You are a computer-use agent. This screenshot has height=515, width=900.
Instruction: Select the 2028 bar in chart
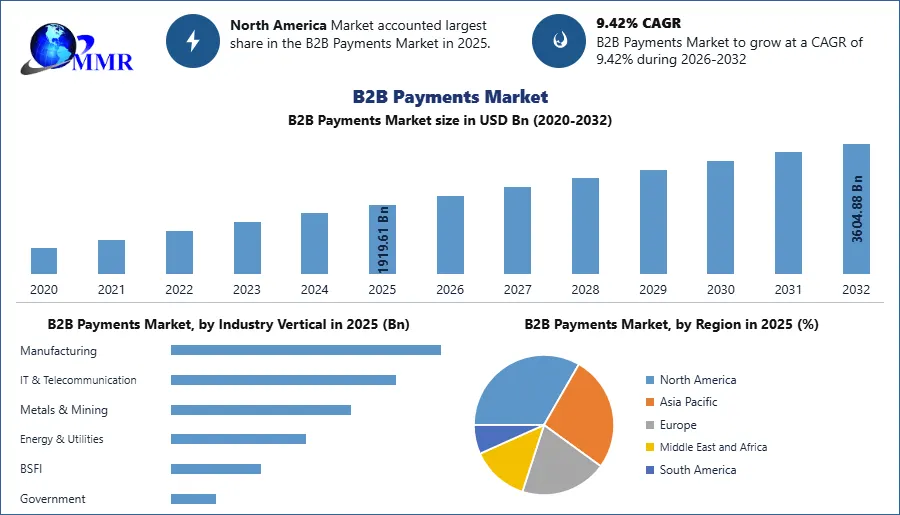(585, 226)
